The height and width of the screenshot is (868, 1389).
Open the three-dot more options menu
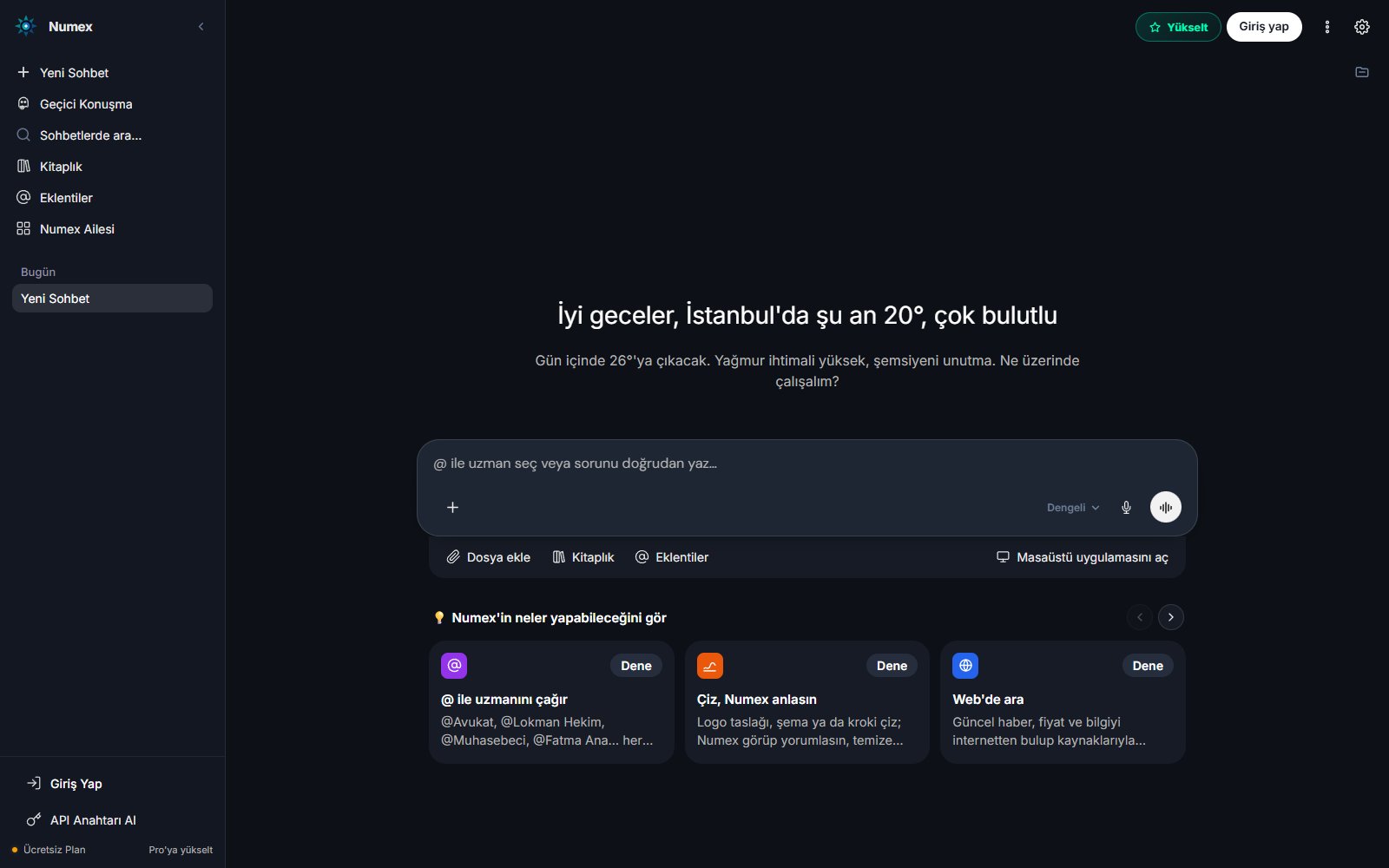[x=1326, y=27]
